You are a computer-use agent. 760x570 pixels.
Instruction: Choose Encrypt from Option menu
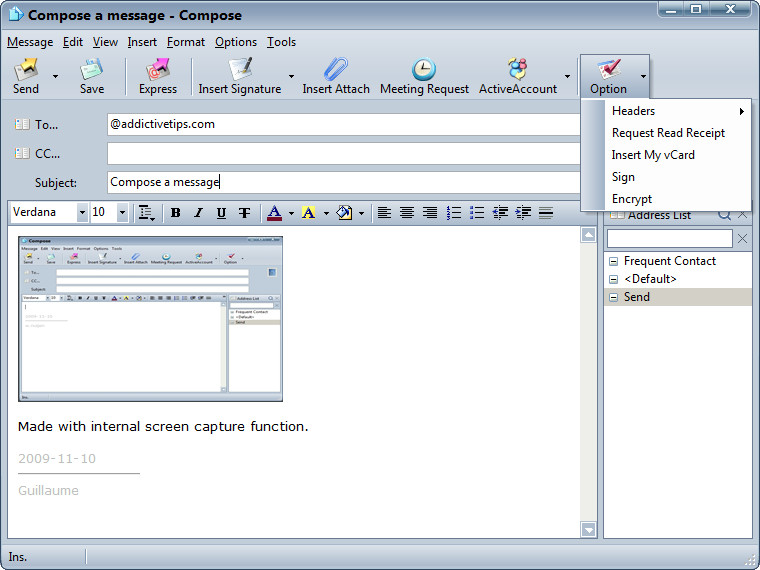pyautogui.click(x=666, y=199)
